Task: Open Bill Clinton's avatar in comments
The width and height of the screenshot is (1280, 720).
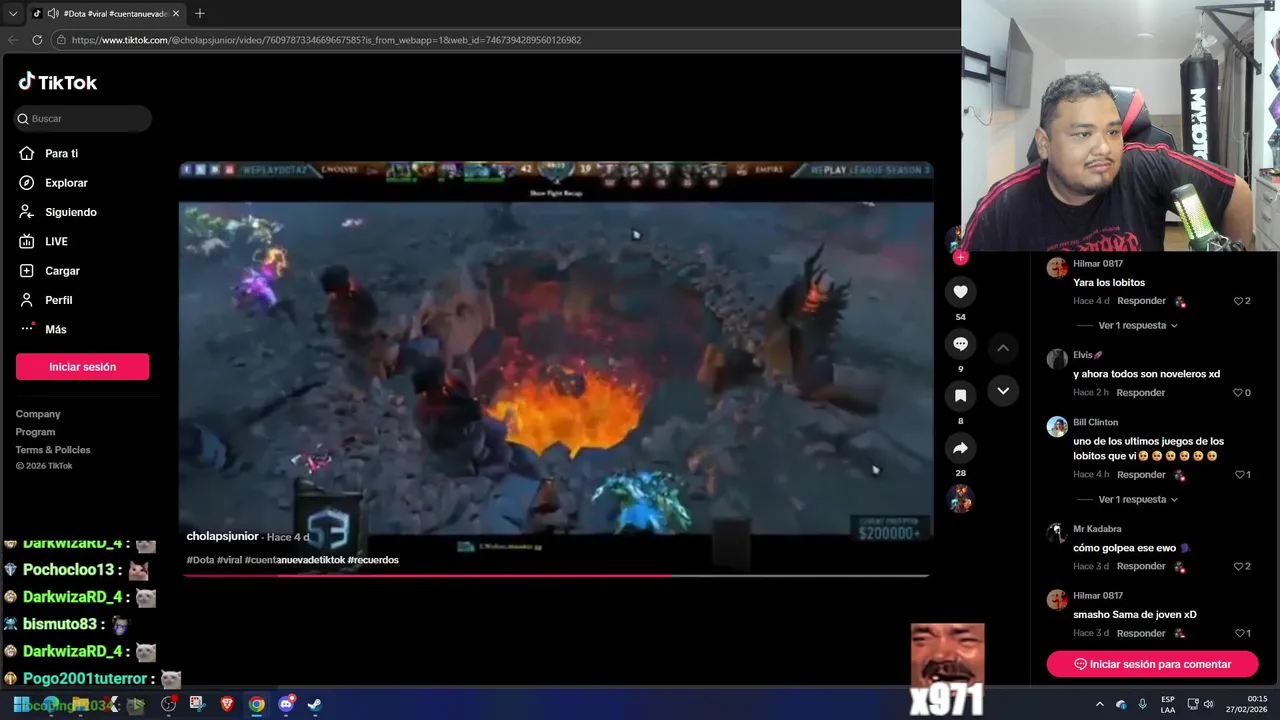Action: pos(1057,427)
